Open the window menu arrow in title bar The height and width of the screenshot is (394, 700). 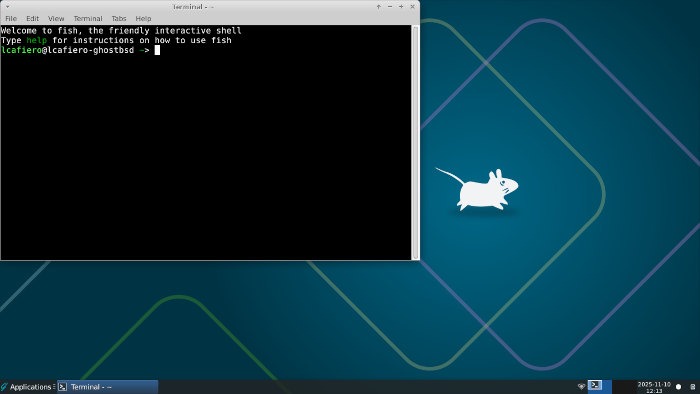point(7,7)
